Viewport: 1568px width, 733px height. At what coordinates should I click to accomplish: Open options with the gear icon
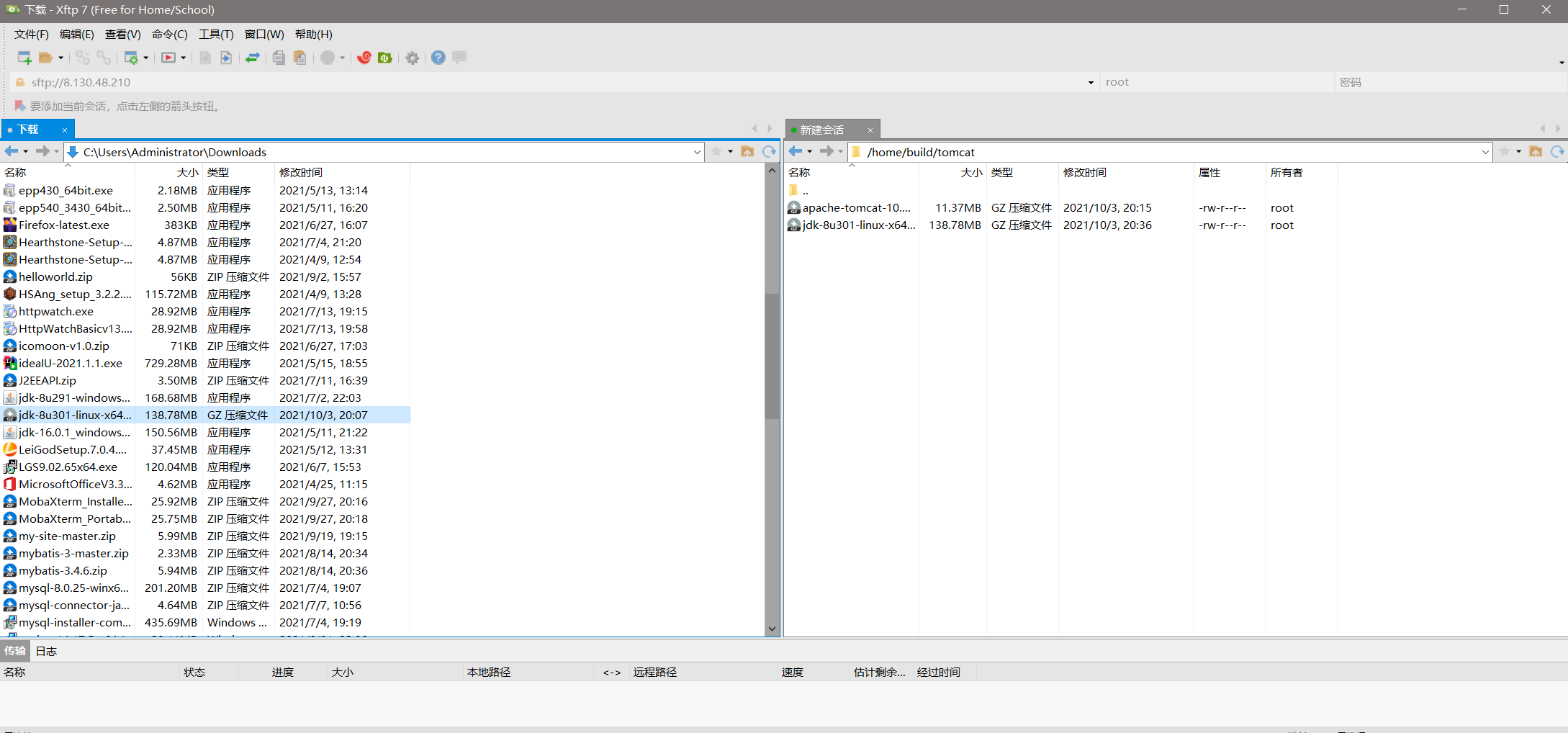tap(413, 58)
